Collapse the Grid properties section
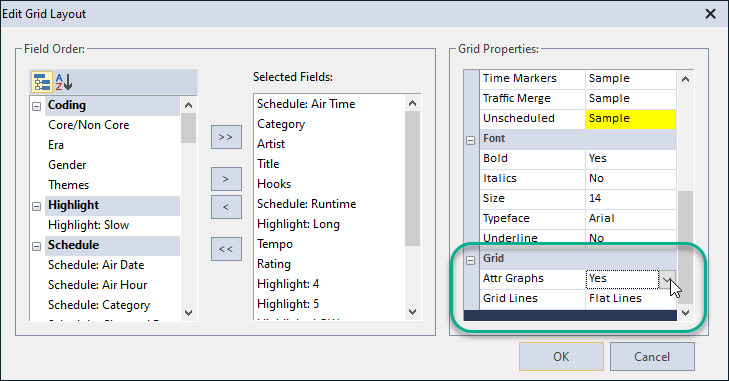Viewport: 729px width, 381px height. click(471, 260)
